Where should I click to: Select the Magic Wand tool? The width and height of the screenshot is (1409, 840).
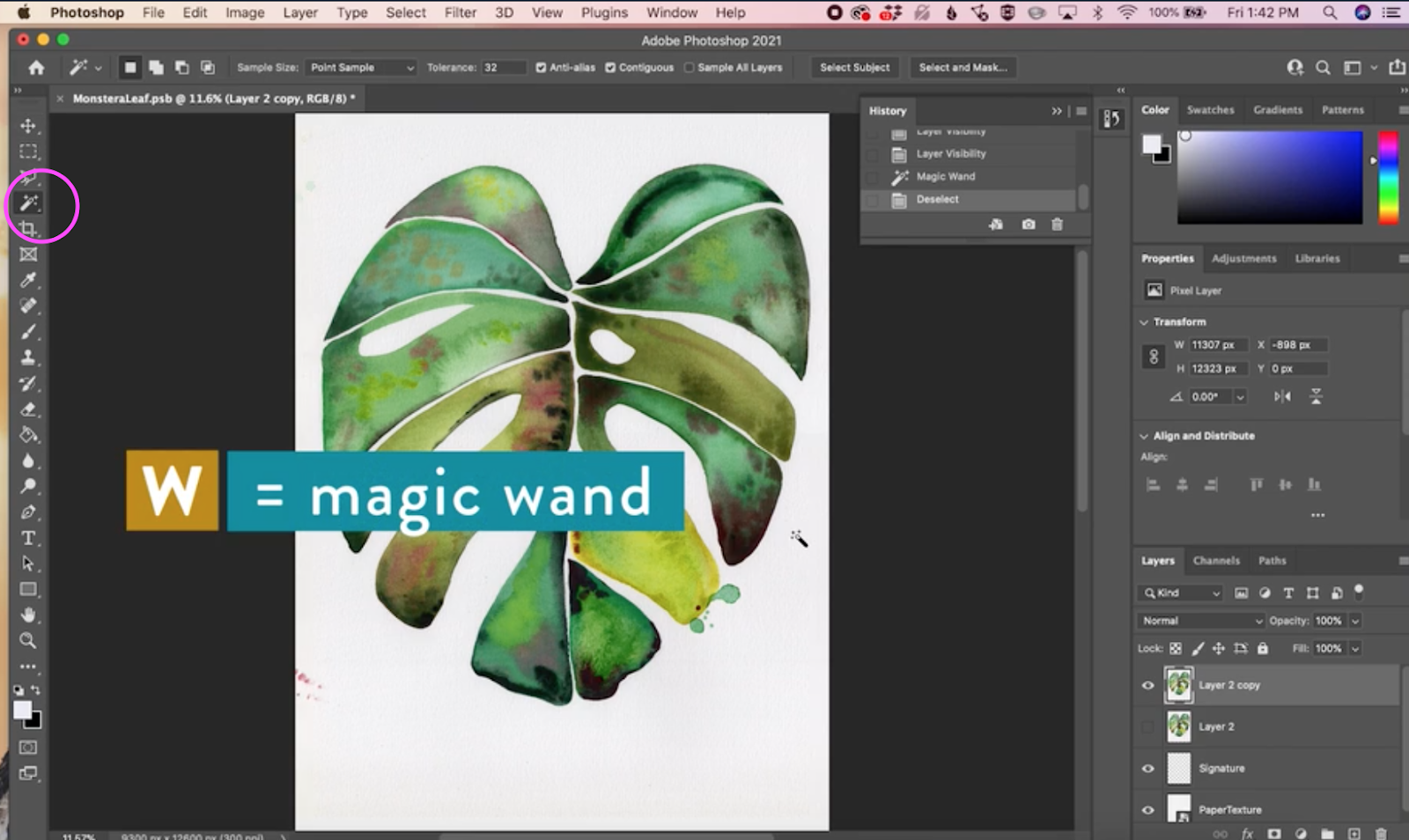pos(29,203)
